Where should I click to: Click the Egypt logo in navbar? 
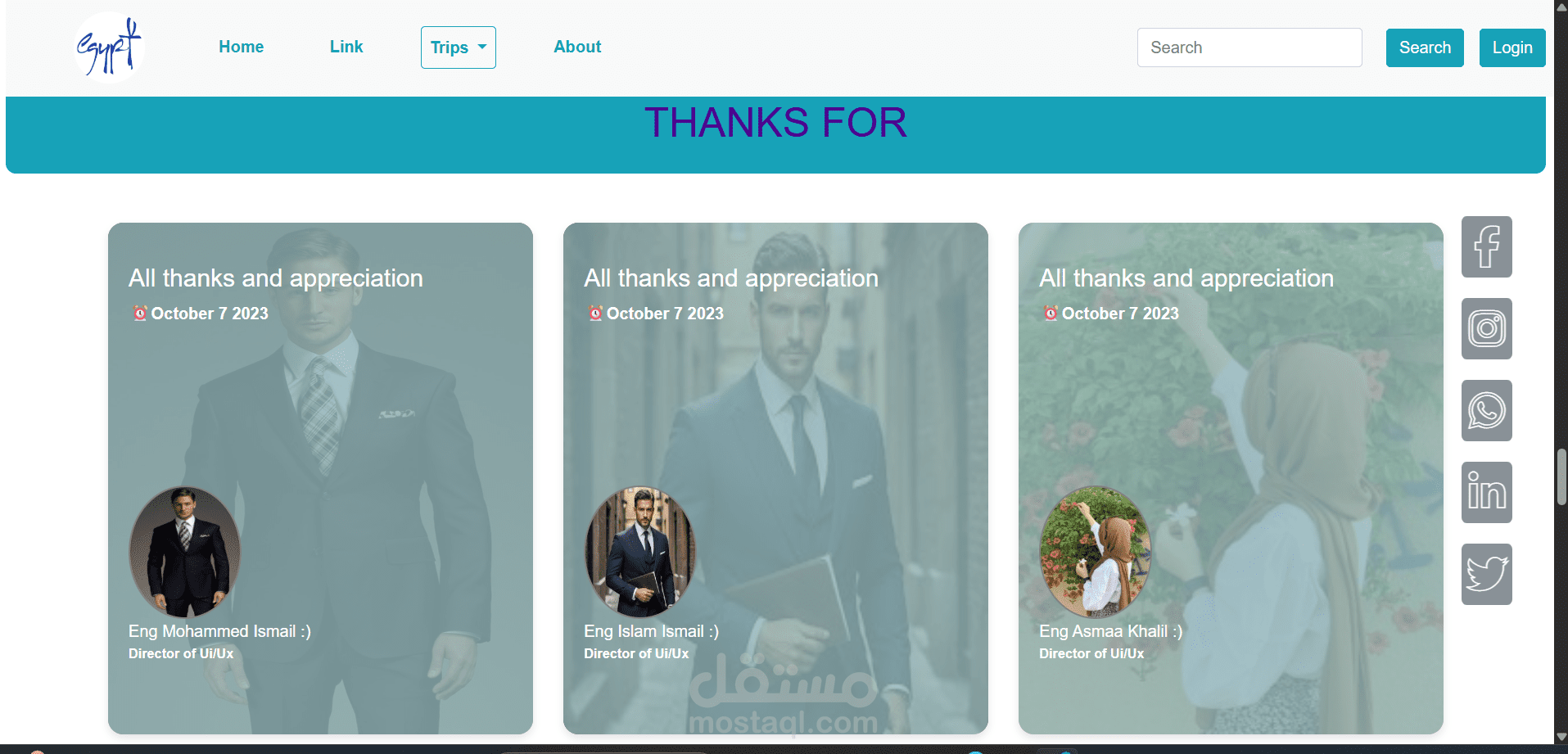pyautogui.click(x=109, y=47)
